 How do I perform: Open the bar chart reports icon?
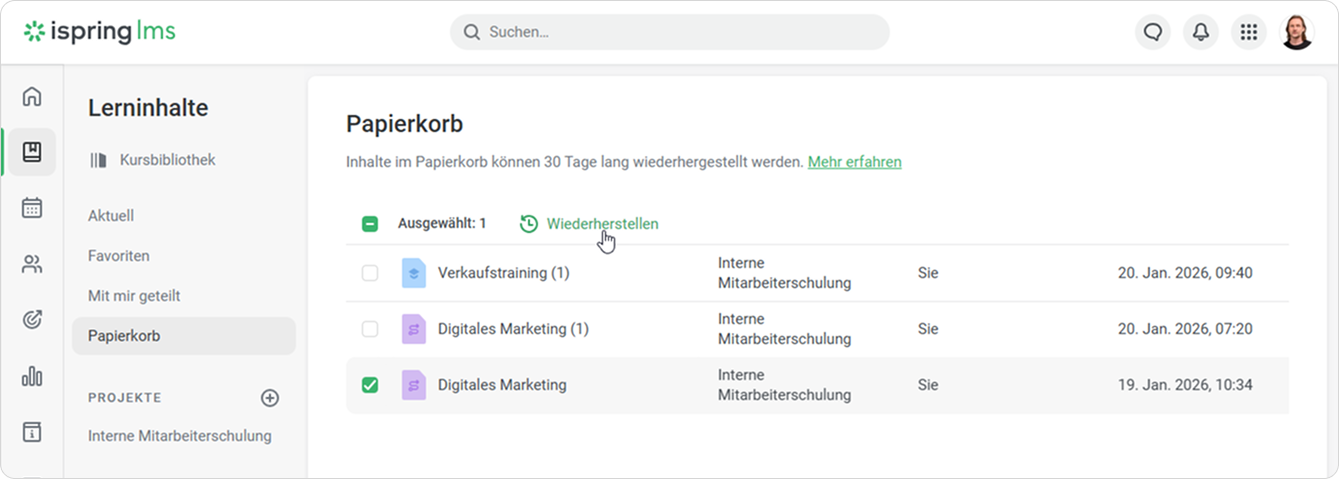(x=32, y=376)
